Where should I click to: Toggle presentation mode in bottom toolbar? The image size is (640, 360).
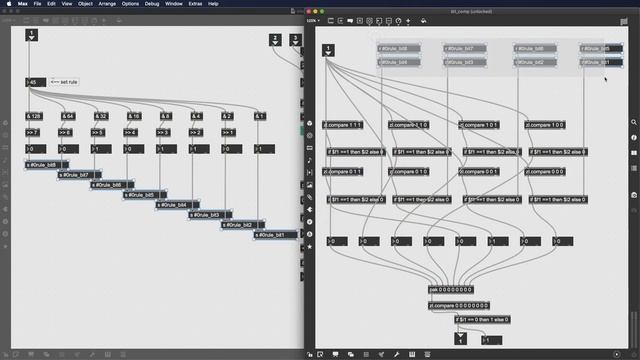point(336,354)
